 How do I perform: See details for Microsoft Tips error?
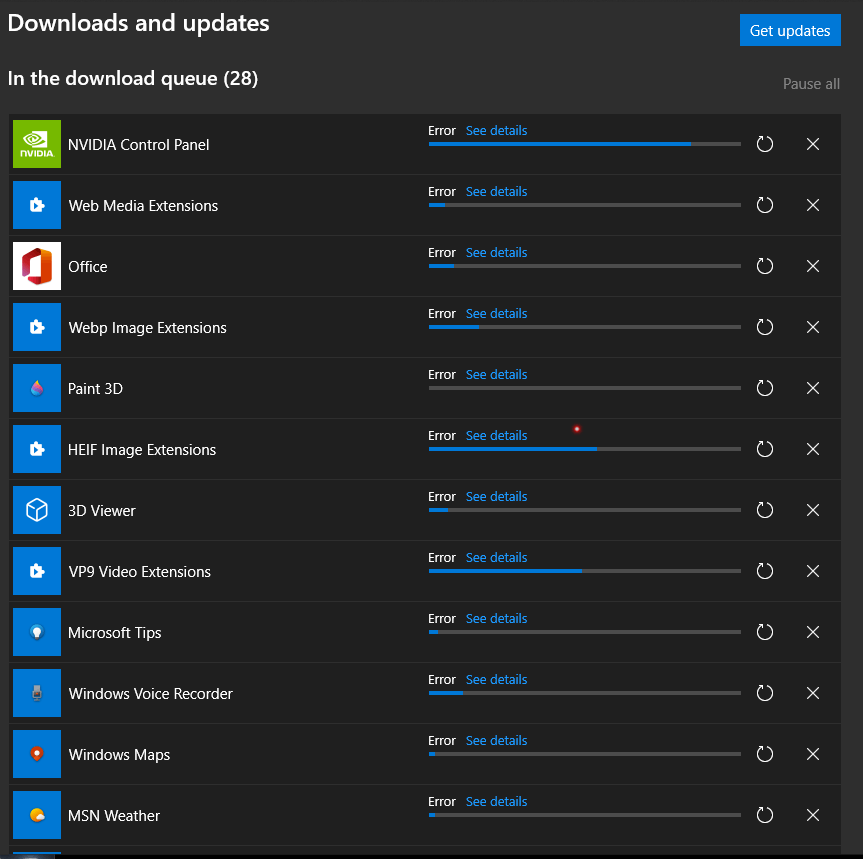pyautogui.click(x=496, y=619)
